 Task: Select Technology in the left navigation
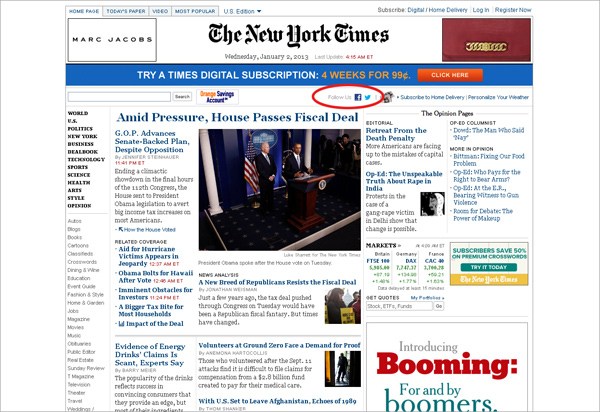click(x=86, y=160)
